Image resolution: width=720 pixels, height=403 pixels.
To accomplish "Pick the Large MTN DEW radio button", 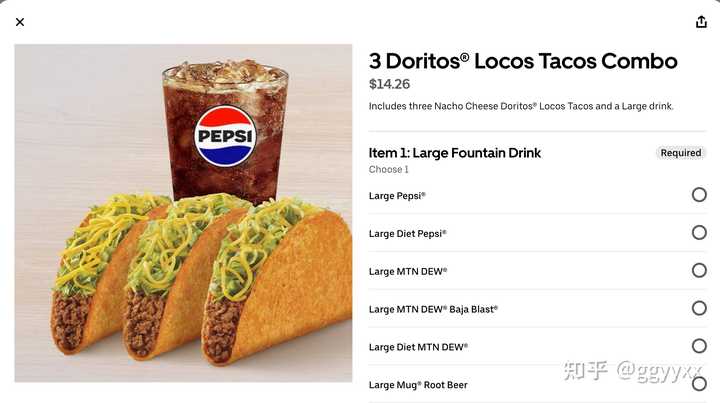I will 699,270.
